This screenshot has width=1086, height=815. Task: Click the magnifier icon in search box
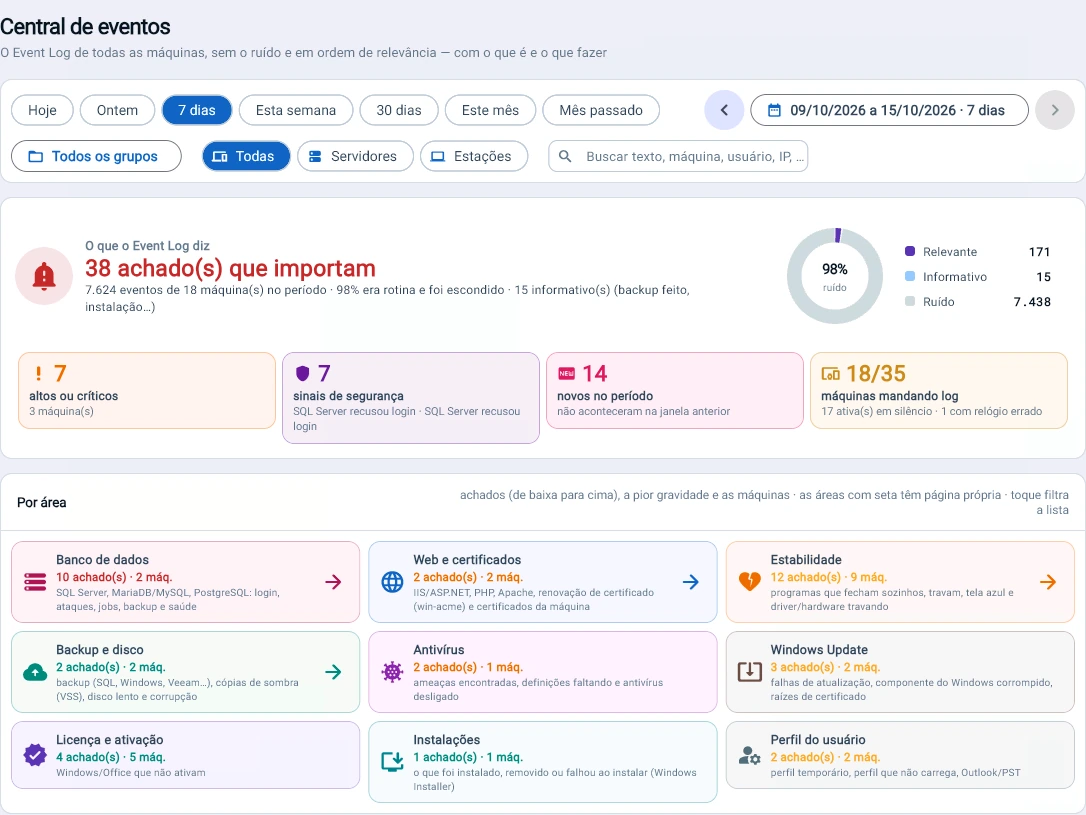click(565, 156)
